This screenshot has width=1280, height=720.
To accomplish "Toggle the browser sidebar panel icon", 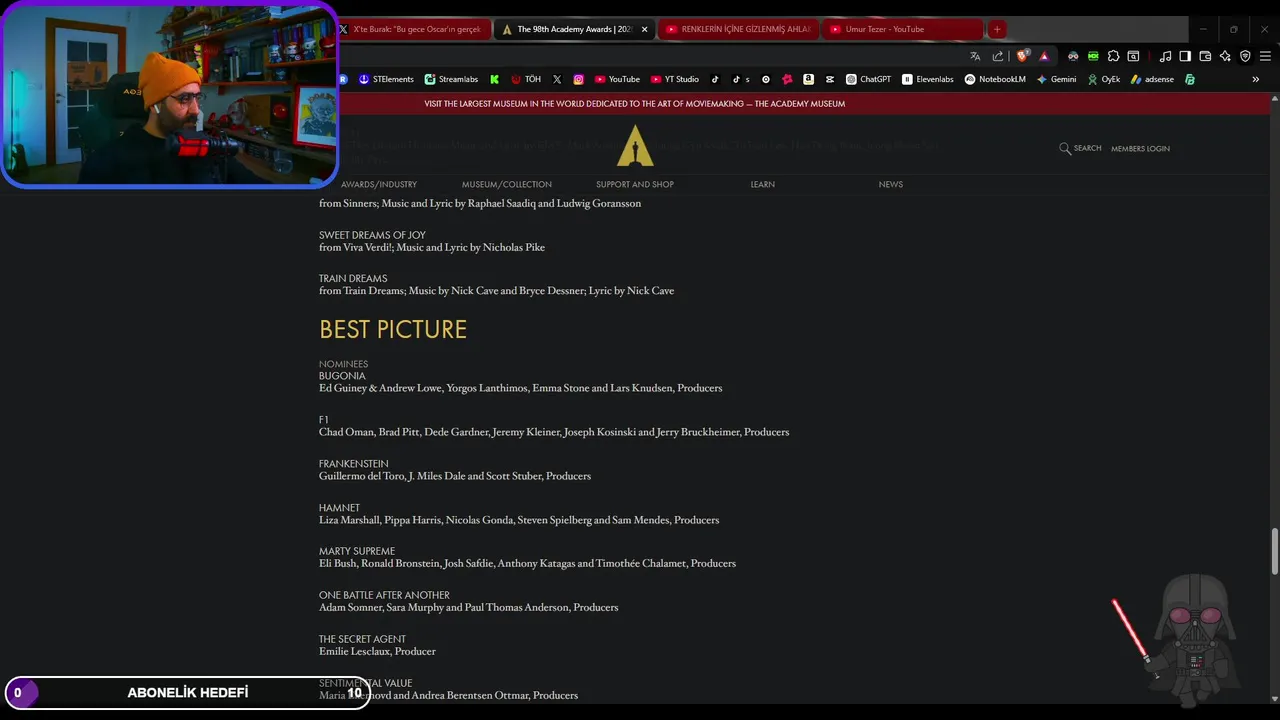I will point(1185,56).
